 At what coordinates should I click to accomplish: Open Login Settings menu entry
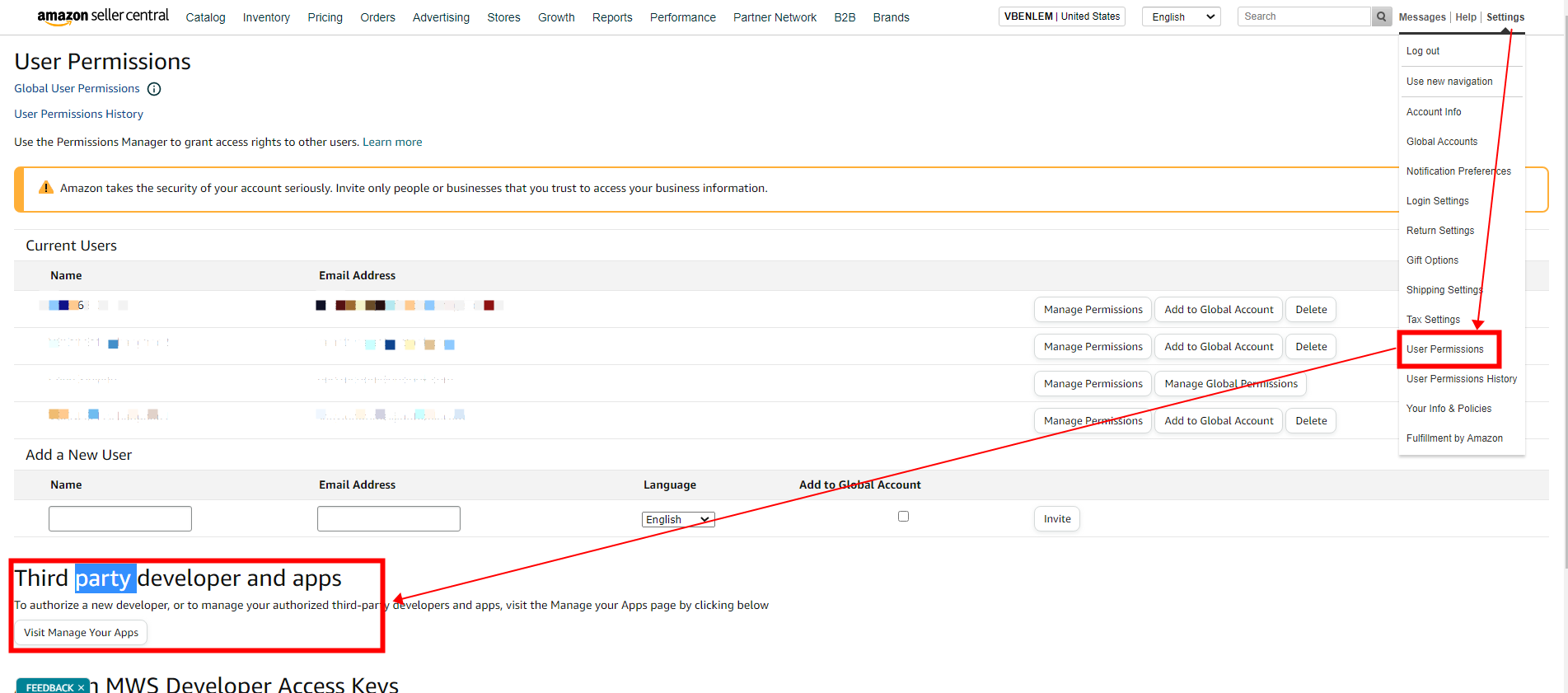click(1438, 201)
